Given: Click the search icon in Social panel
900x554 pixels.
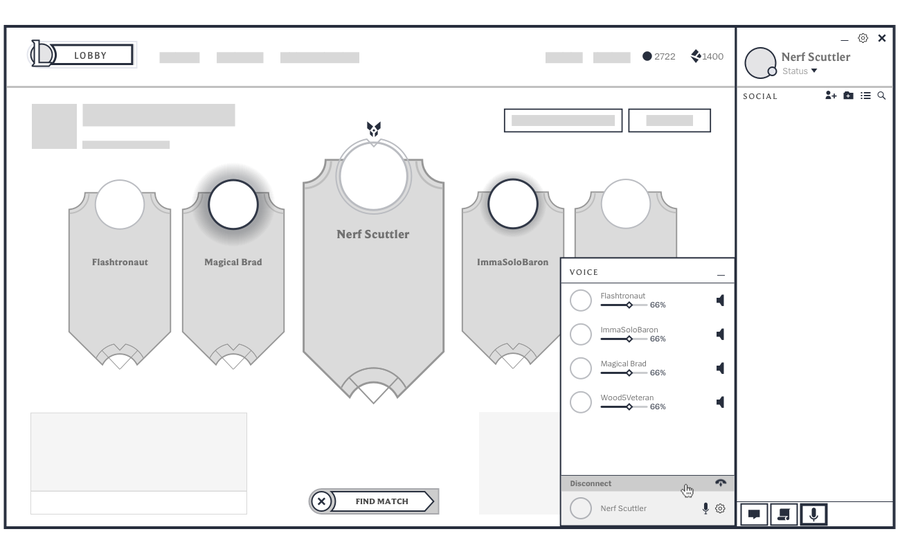Looking at the screenshot, I should 881,96.
